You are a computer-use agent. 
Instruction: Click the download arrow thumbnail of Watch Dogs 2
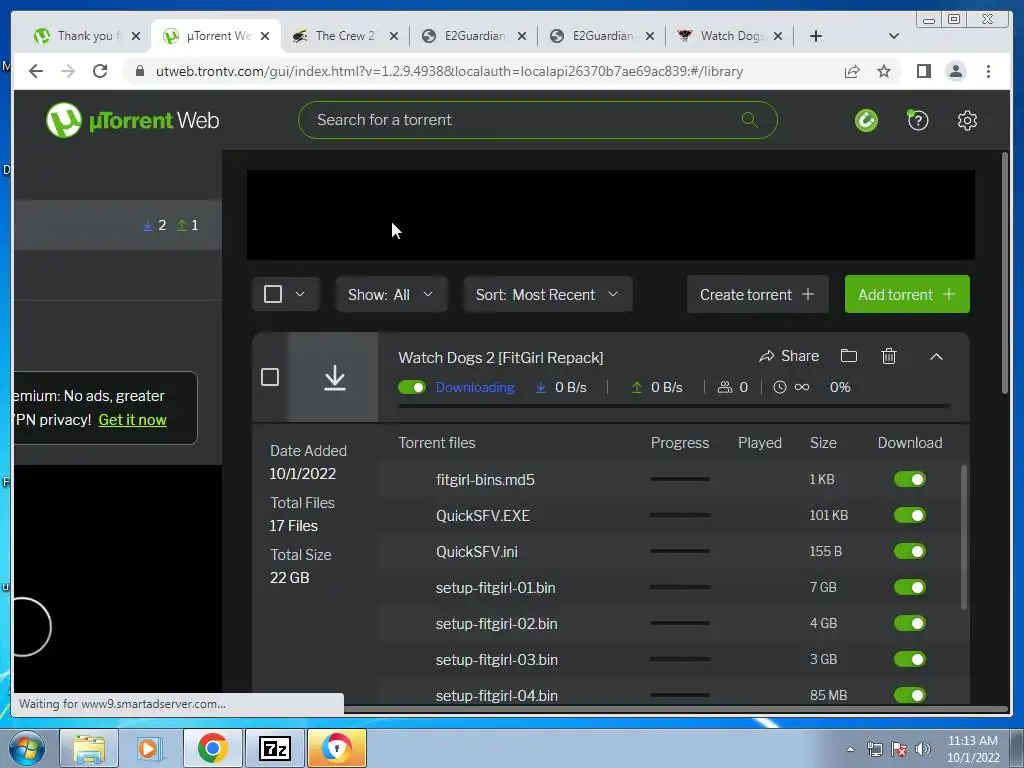(x=334, y=377)
